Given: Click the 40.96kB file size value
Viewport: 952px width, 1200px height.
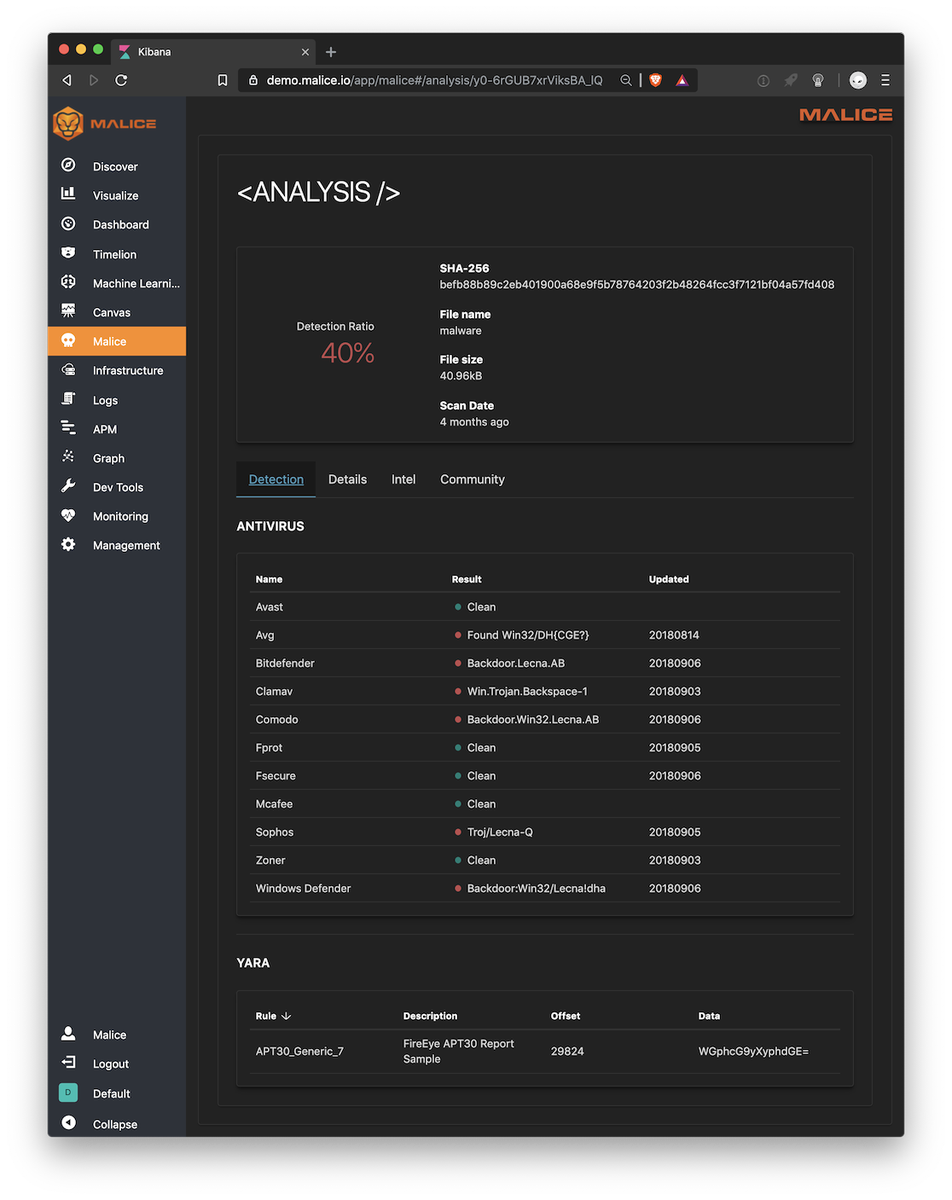Looking at the screenshot, I should [461, 376].
